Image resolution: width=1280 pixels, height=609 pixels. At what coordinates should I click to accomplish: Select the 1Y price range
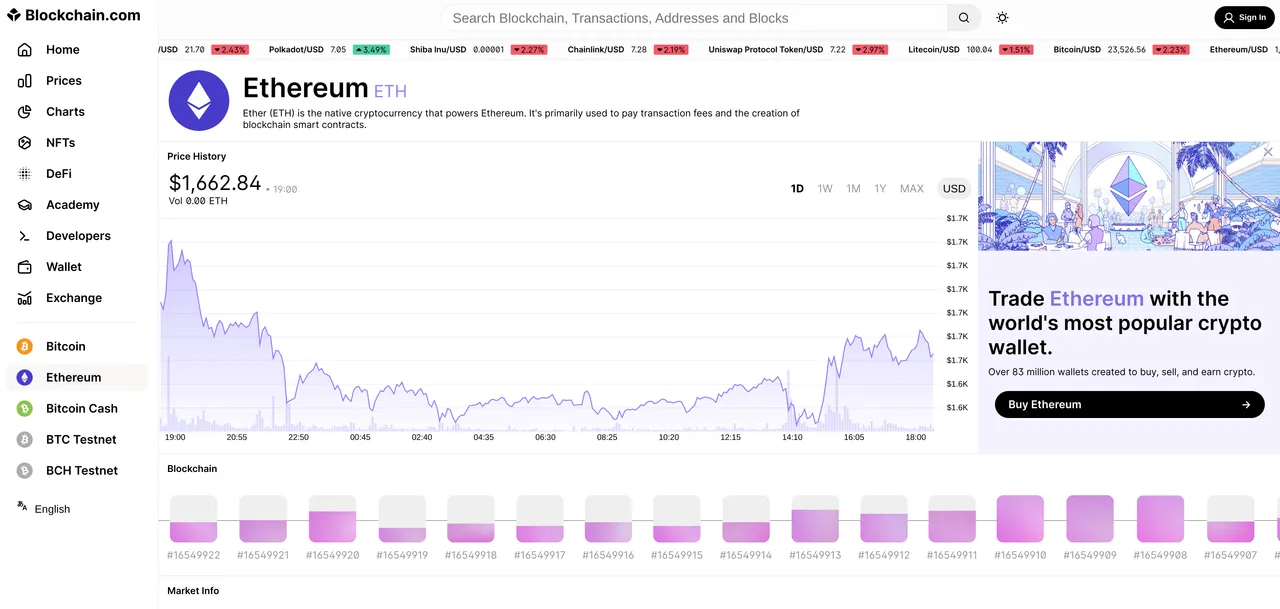880,188
